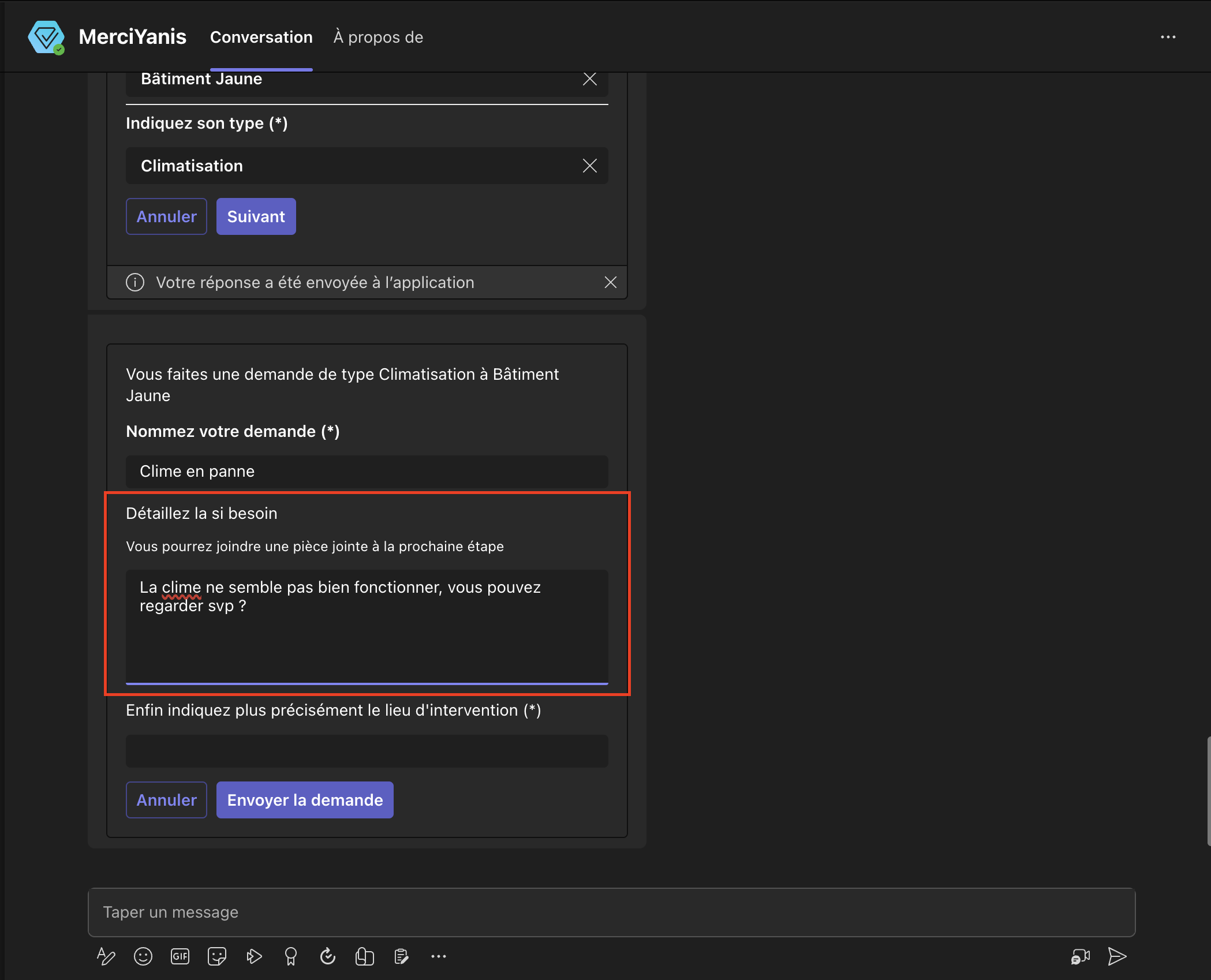The height and width of the screenshot is (980, 1211).
Task: Open the sticker picker
Action: (x=217, y=956)
